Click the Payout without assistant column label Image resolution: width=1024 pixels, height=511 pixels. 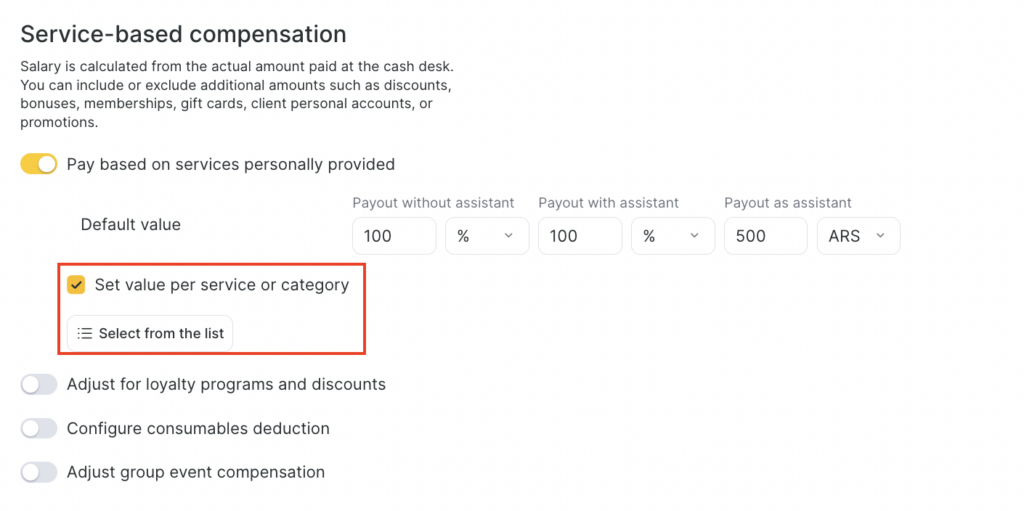click(x=433, y=203)
